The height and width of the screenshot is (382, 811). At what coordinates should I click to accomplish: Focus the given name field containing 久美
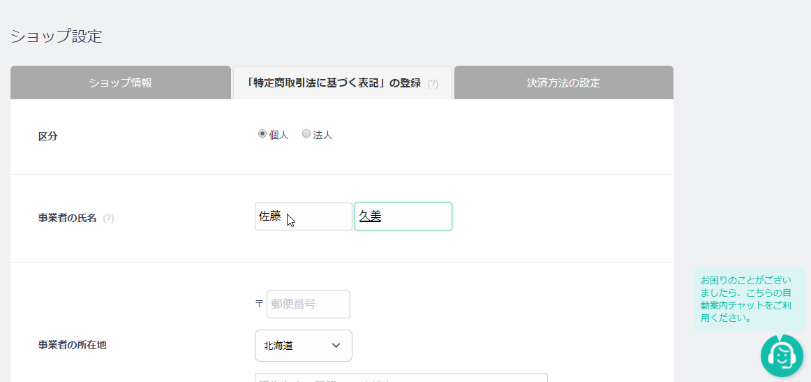403,217
